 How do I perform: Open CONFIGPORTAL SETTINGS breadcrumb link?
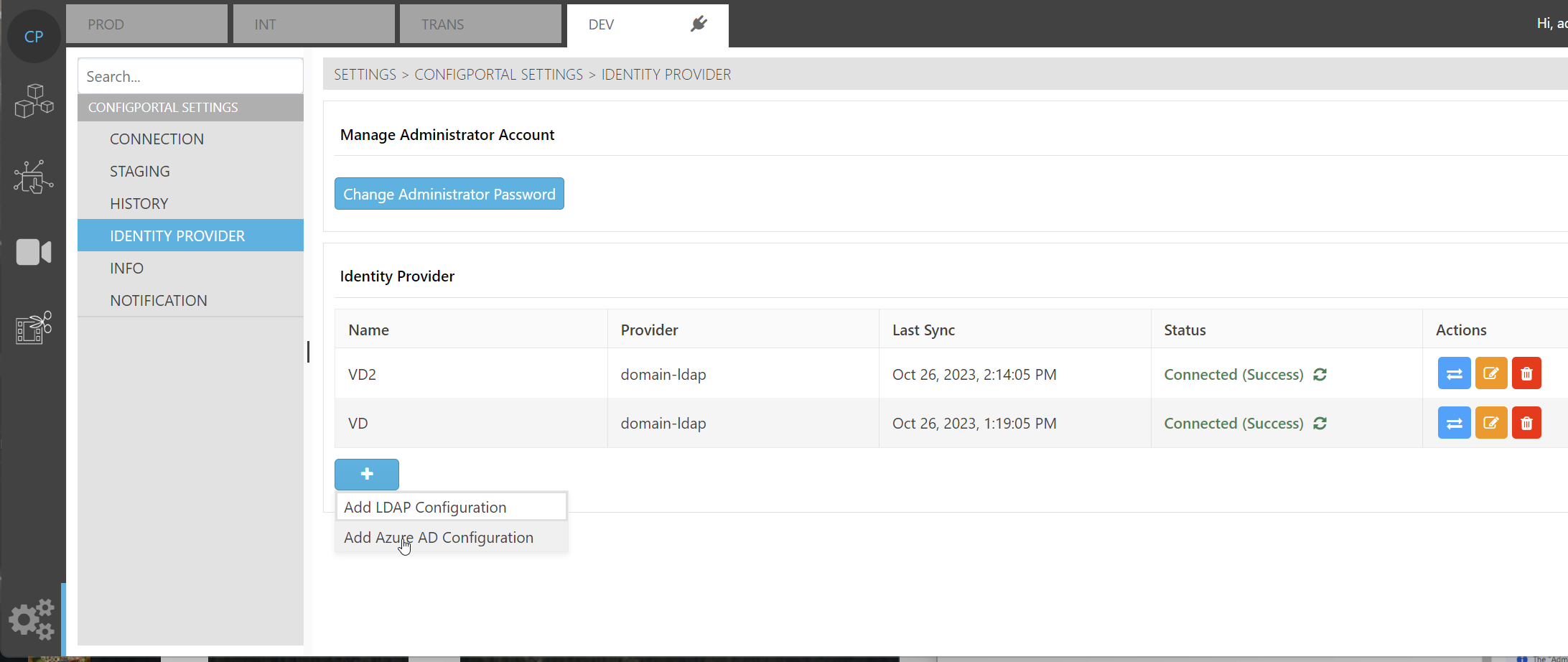(498, 75)
